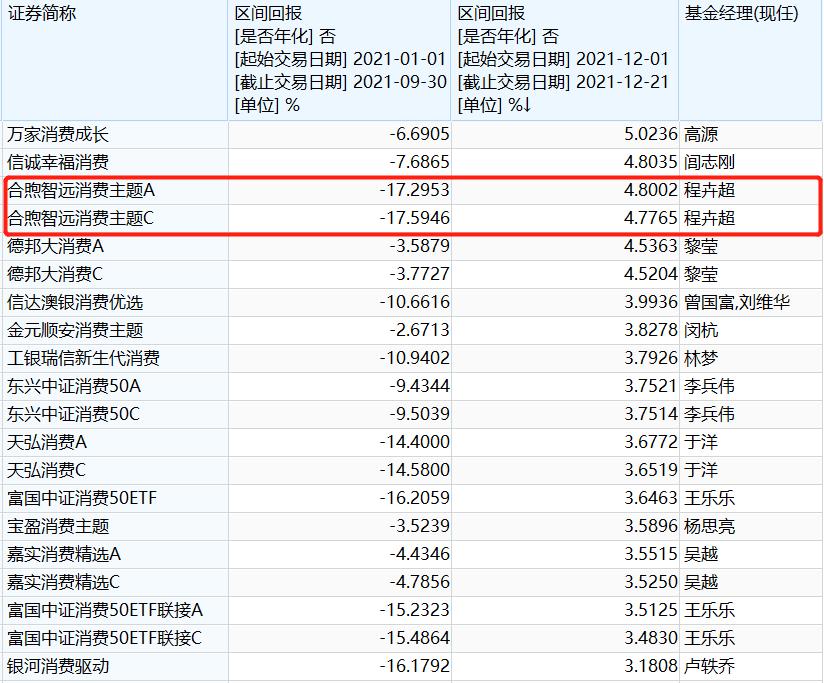This screenshot has height=683, width=824.
Task: Select the 天弘消费A fund name
Action: coord(47,442)
